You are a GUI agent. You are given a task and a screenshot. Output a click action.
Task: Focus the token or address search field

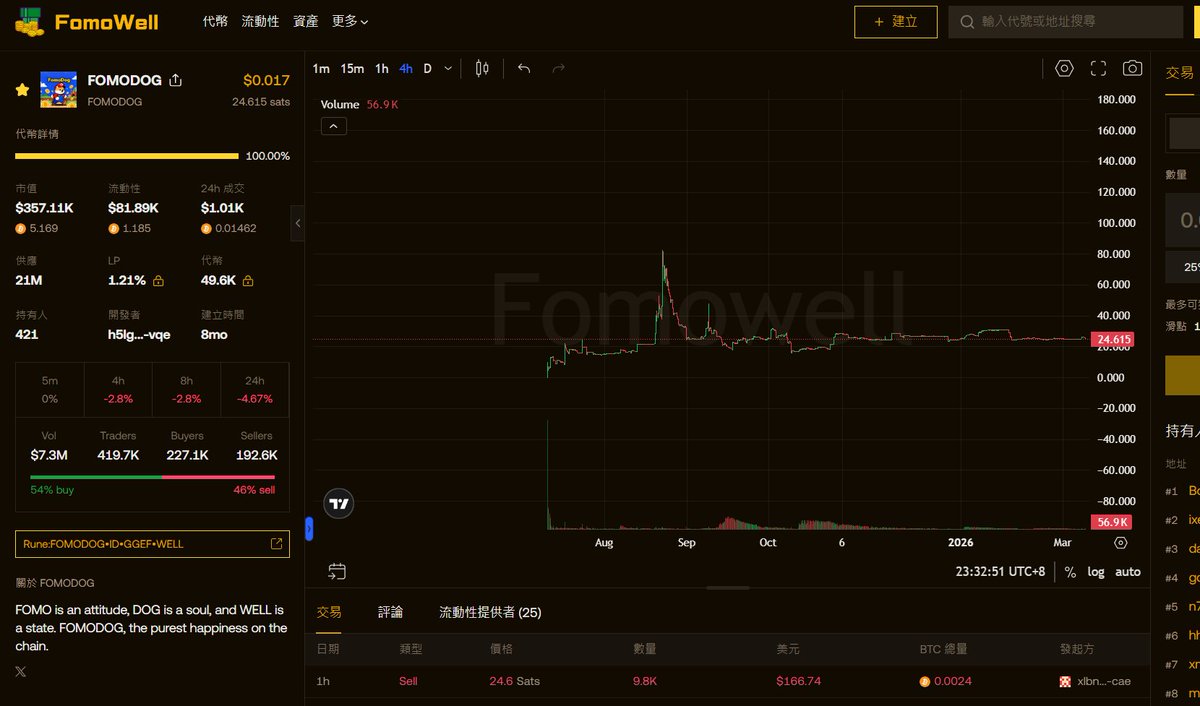tap(1065, 22)
